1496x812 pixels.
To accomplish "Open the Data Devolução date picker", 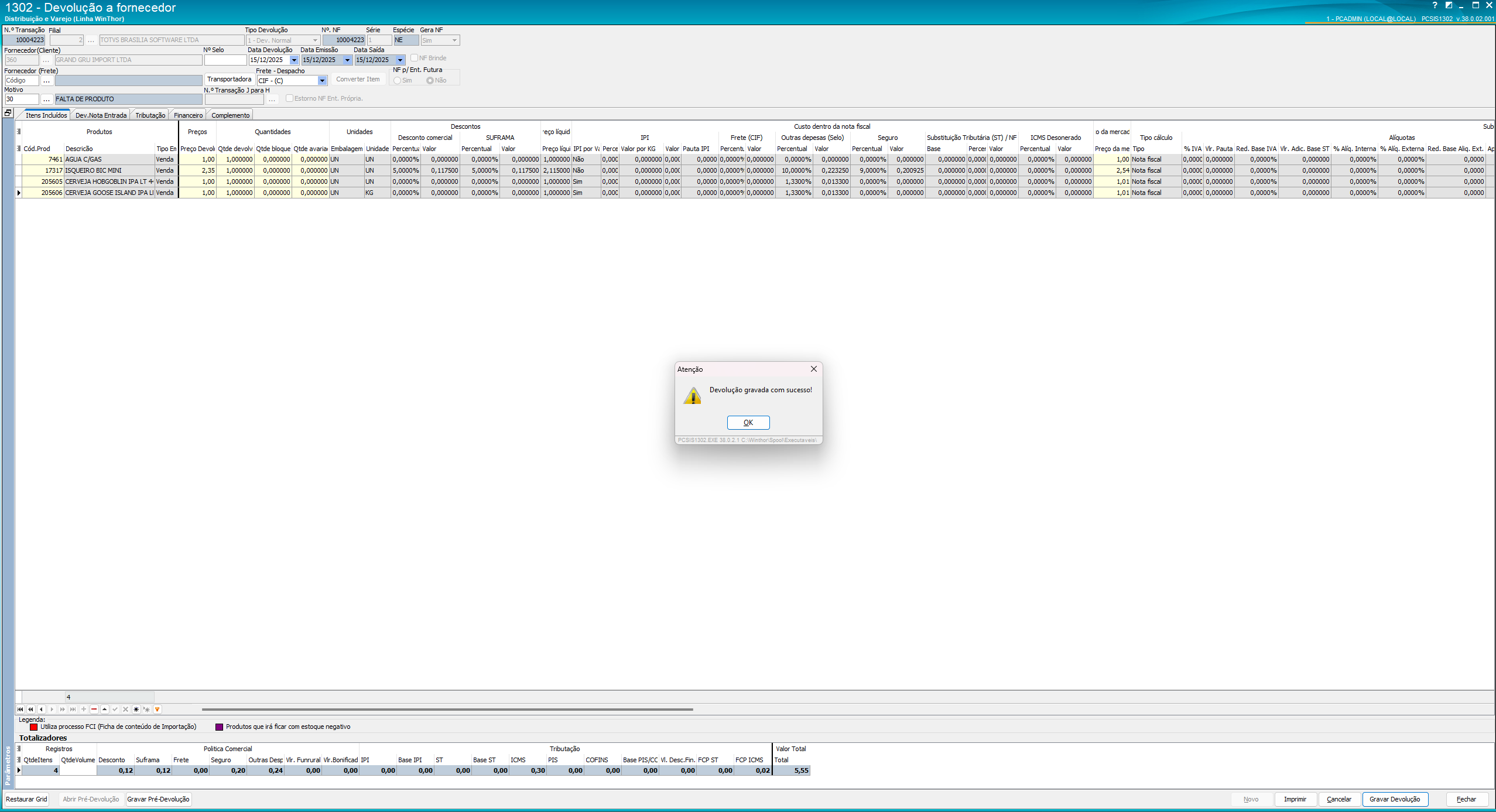I will 294,60.
